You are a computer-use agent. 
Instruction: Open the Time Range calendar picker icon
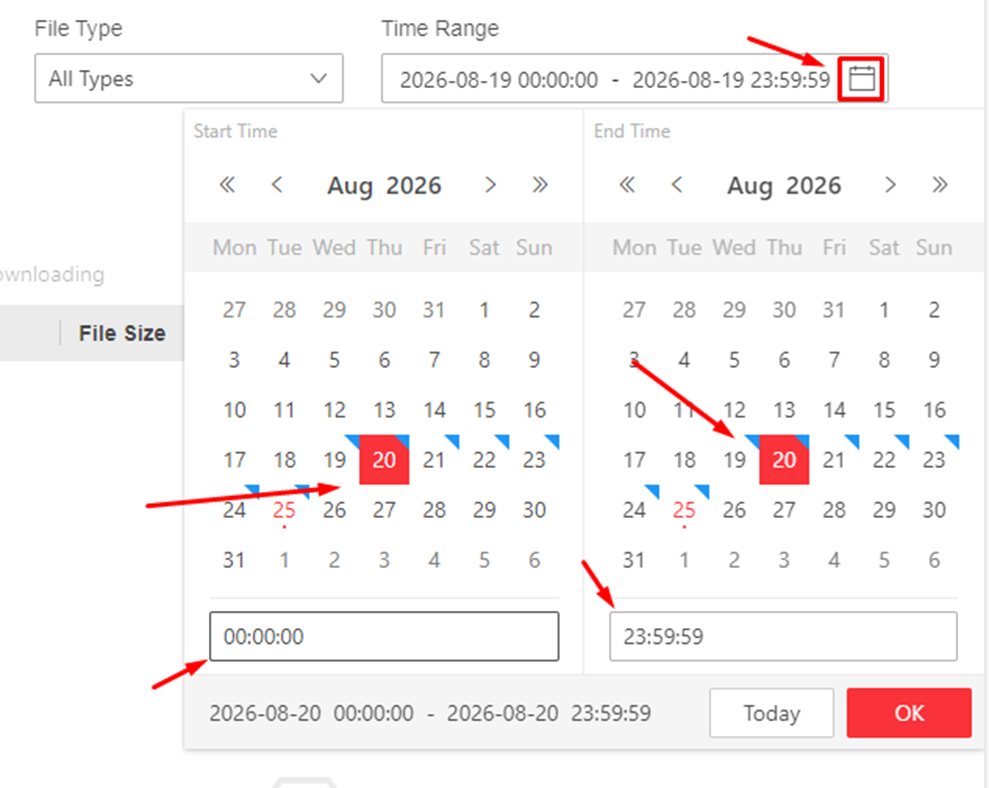pos(862,79)
